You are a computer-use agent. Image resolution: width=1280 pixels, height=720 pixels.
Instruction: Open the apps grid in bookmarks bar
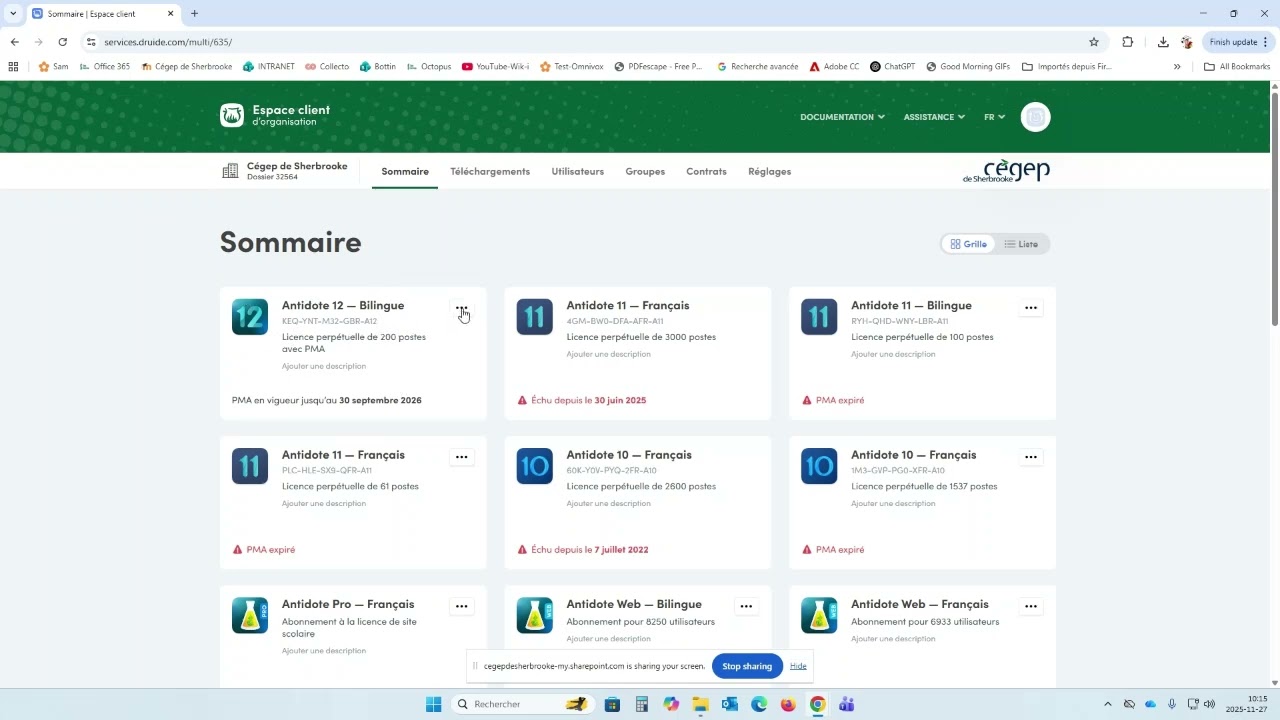[13, 67]
